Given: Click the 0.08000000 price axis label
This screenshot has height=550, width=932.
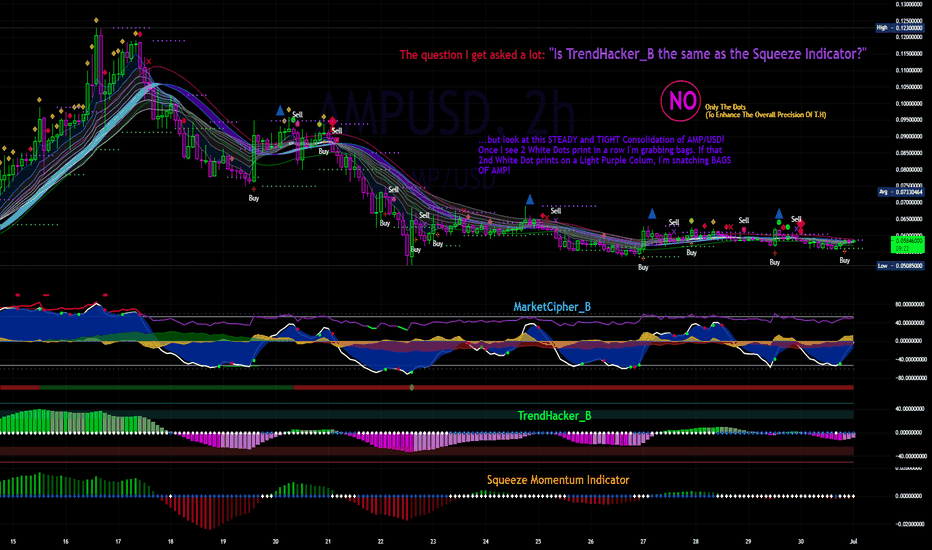Looking at the screenshot, I should coord(909,169).
